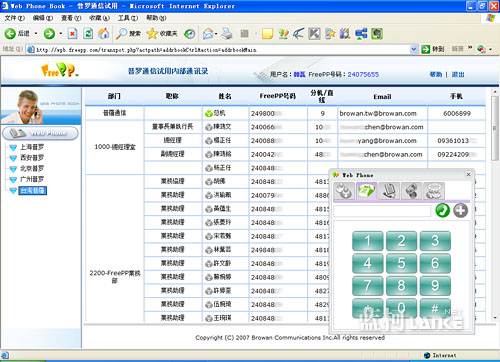
Task: Click the address URL field
Action: 218,50
